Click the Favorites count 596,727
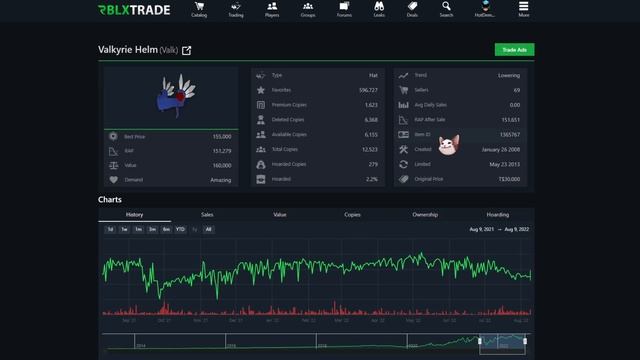 368,90
